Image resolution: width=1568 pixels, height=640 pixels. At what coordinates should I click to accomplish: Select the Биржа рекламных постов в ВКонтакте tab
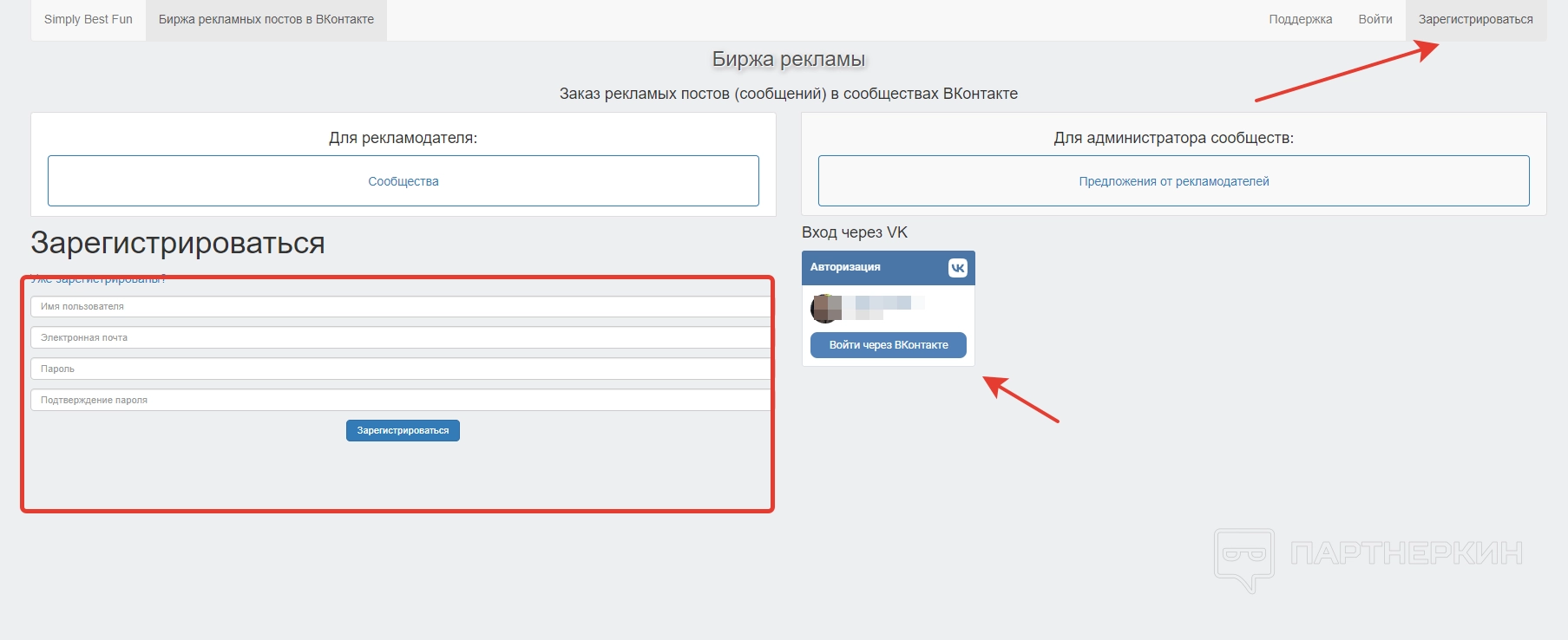266,19
